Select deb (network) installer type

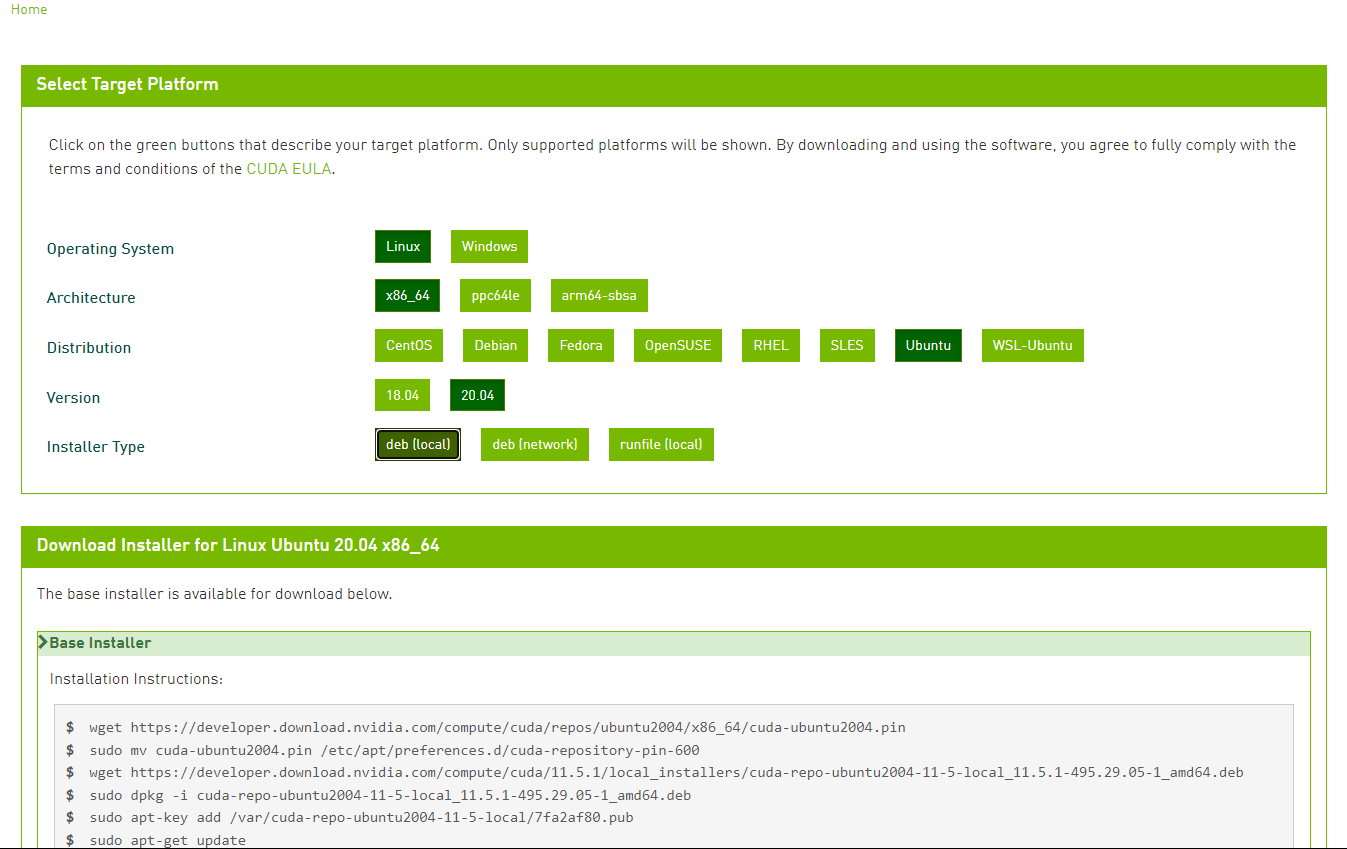[x=534, y=444]
